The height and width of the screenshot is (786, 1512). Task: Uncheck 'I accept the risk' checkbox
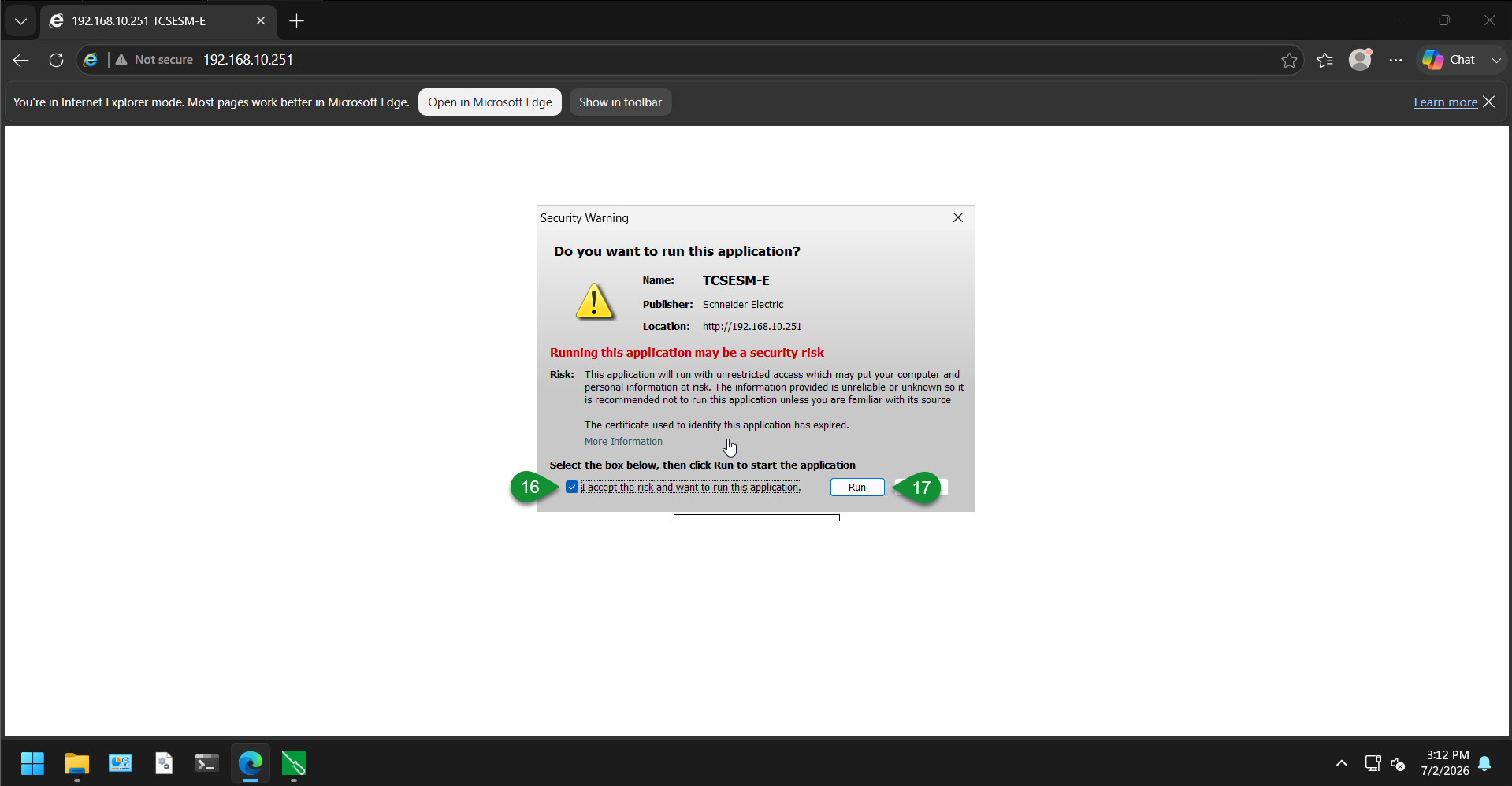tap(572, 488)
